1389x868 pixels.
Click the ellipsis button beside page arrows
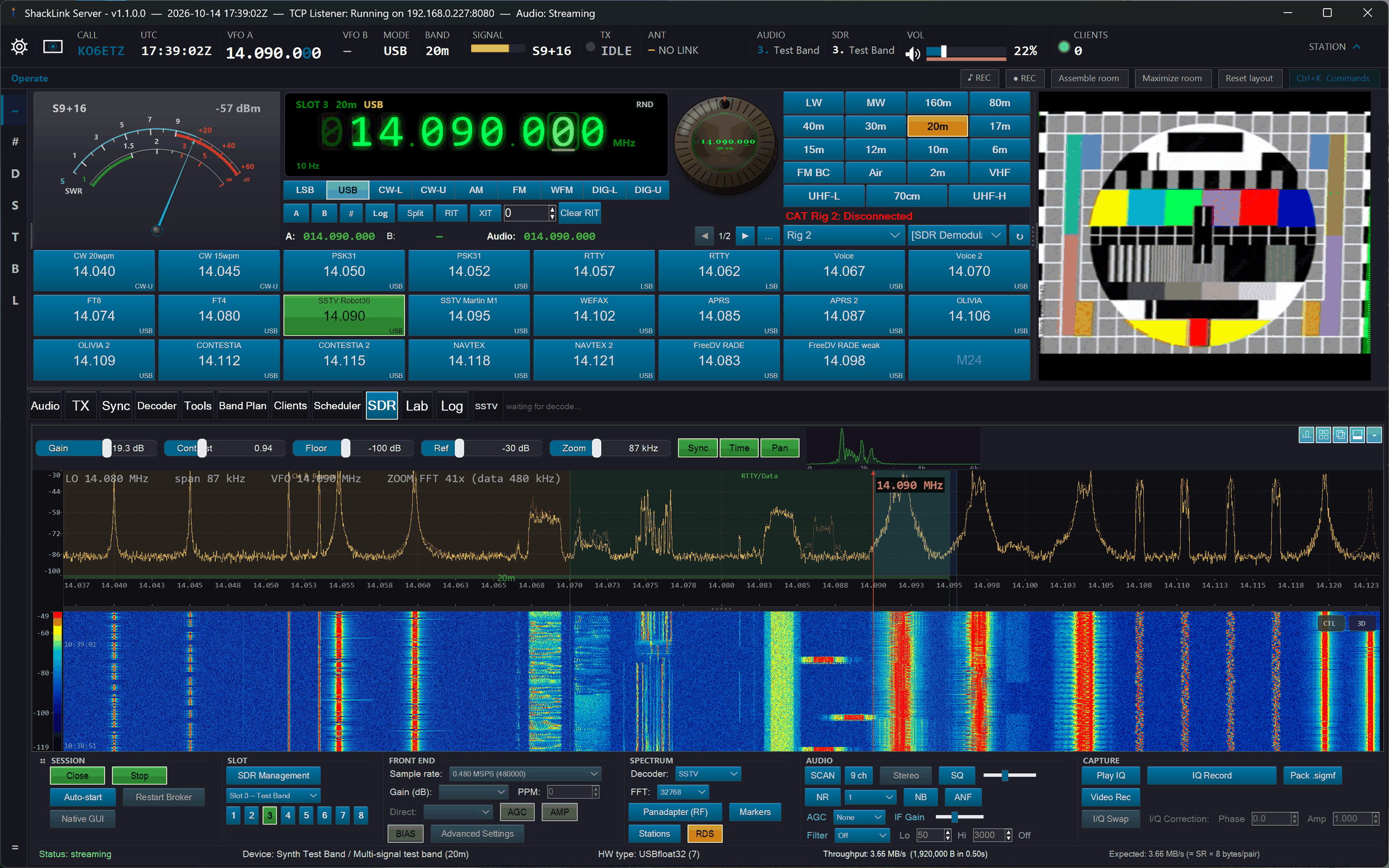tap(768, 236)
